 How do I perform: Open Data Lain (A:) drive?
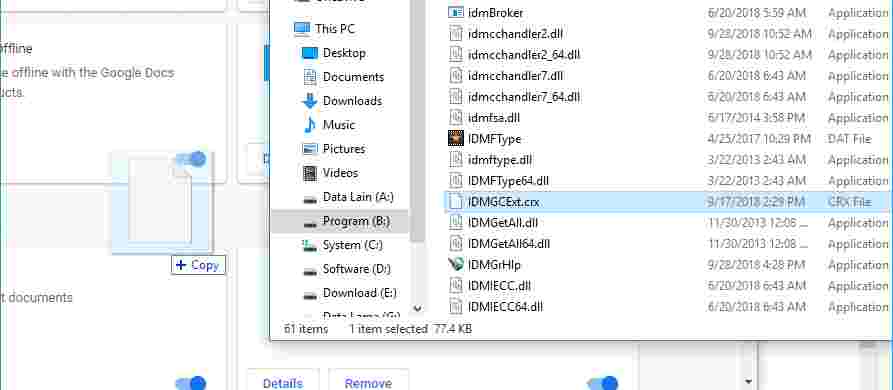tap(348, 197)
